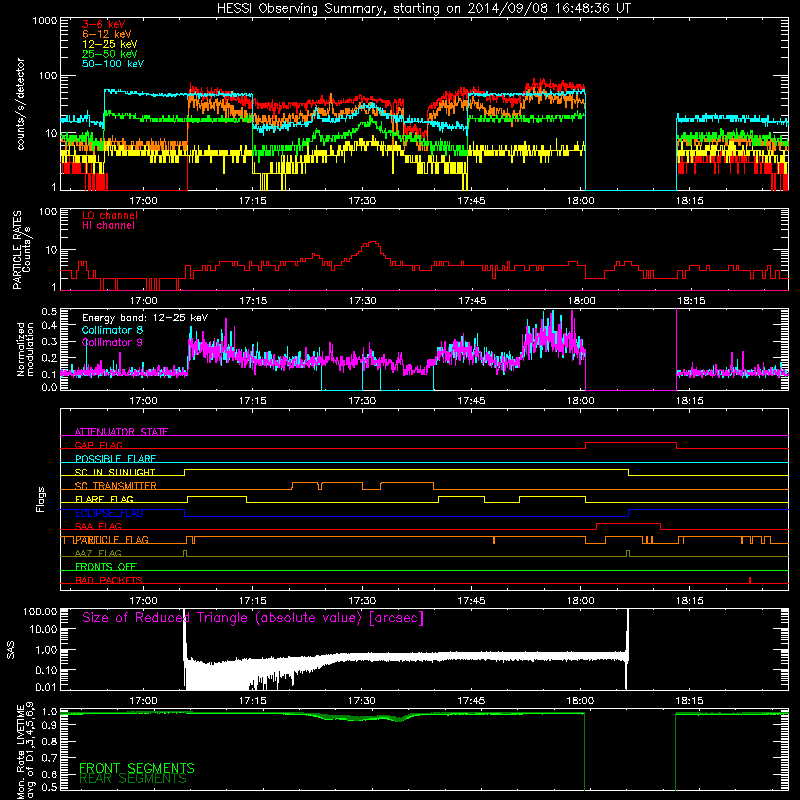
Task: Select the 3-6 keV legend label
Action: point(103,24)
